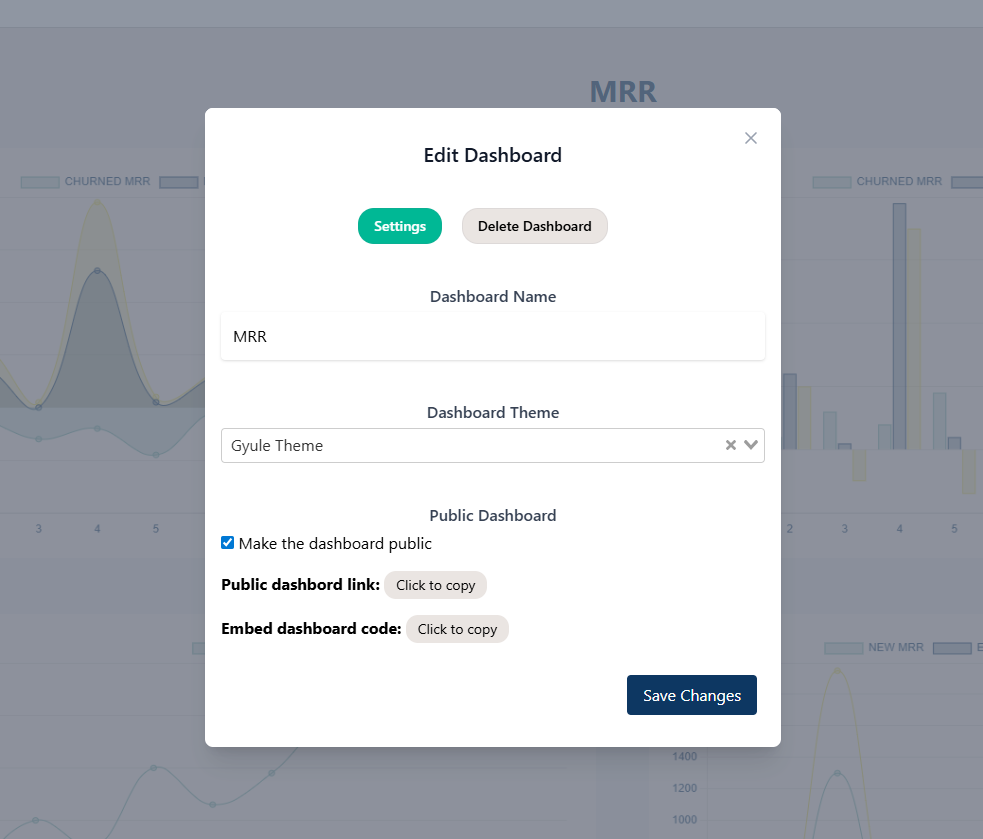Viewport: 983px width, 839px height.
Task: Switch to the Settings tab
Action: click(x=400, y=226)
